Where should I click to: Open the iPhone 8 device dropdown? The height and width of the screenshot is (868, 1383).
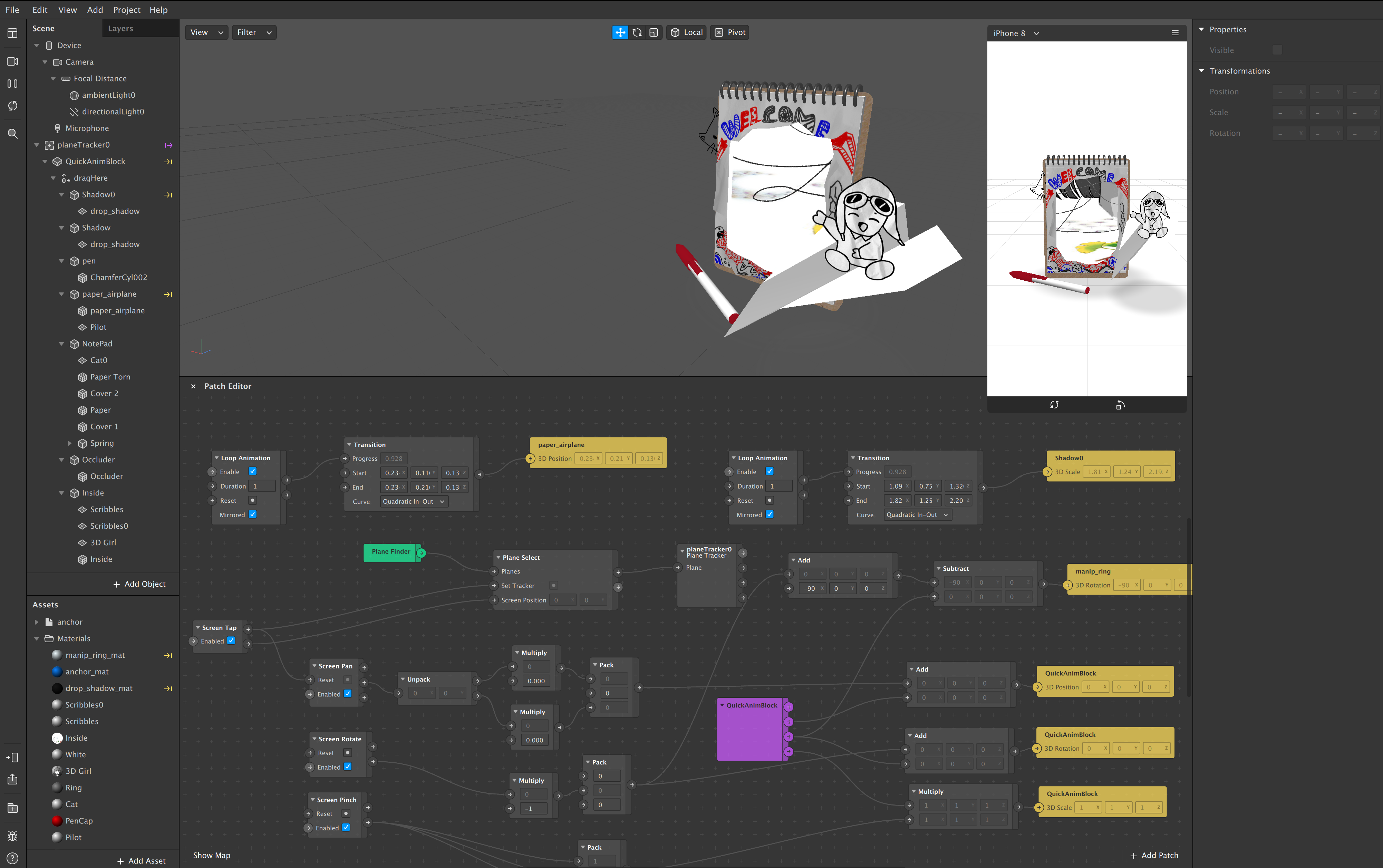tap(1016, 33)
